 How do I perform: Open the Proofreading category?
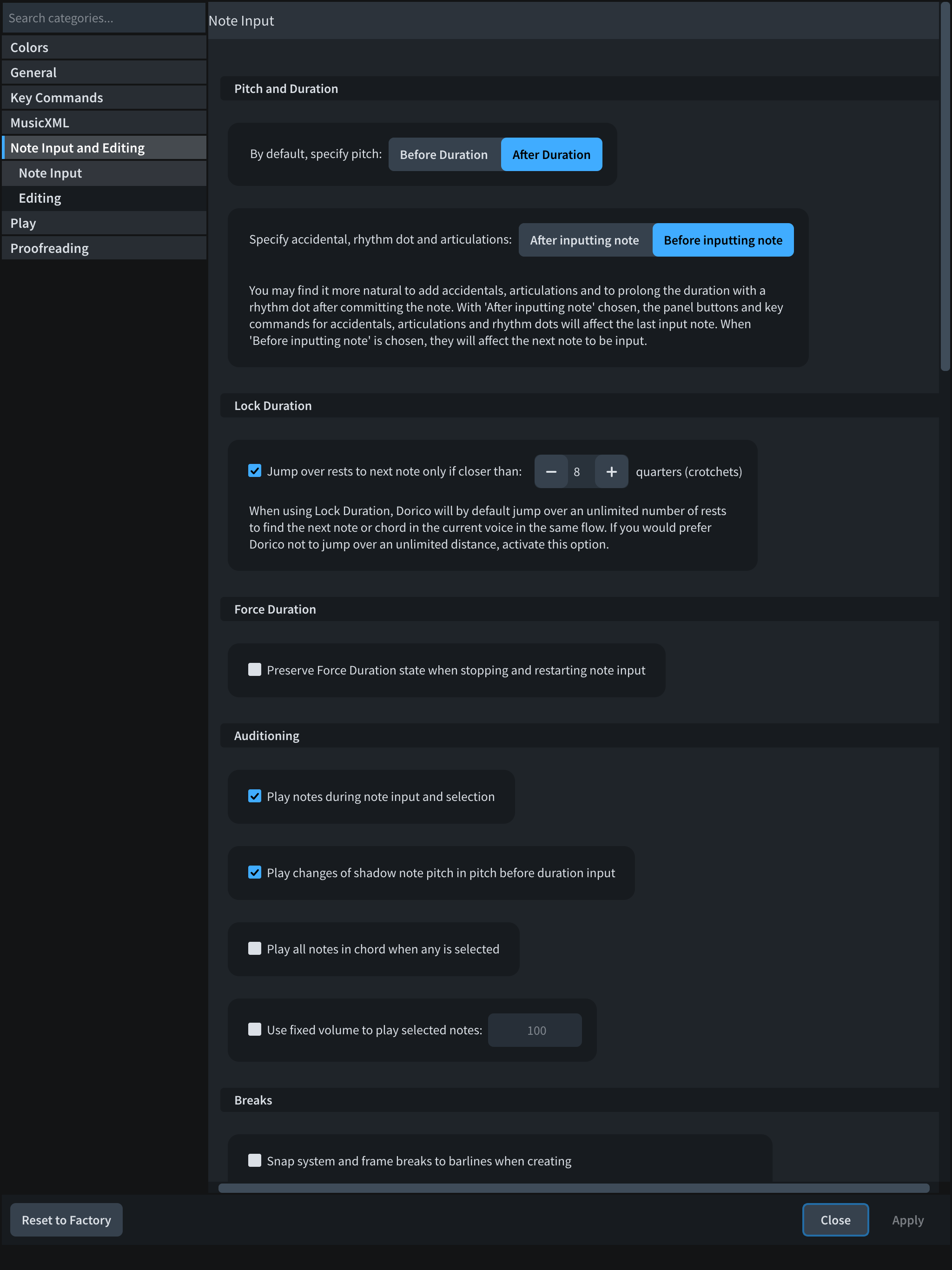pyautogui.click(x=103, y=248)
